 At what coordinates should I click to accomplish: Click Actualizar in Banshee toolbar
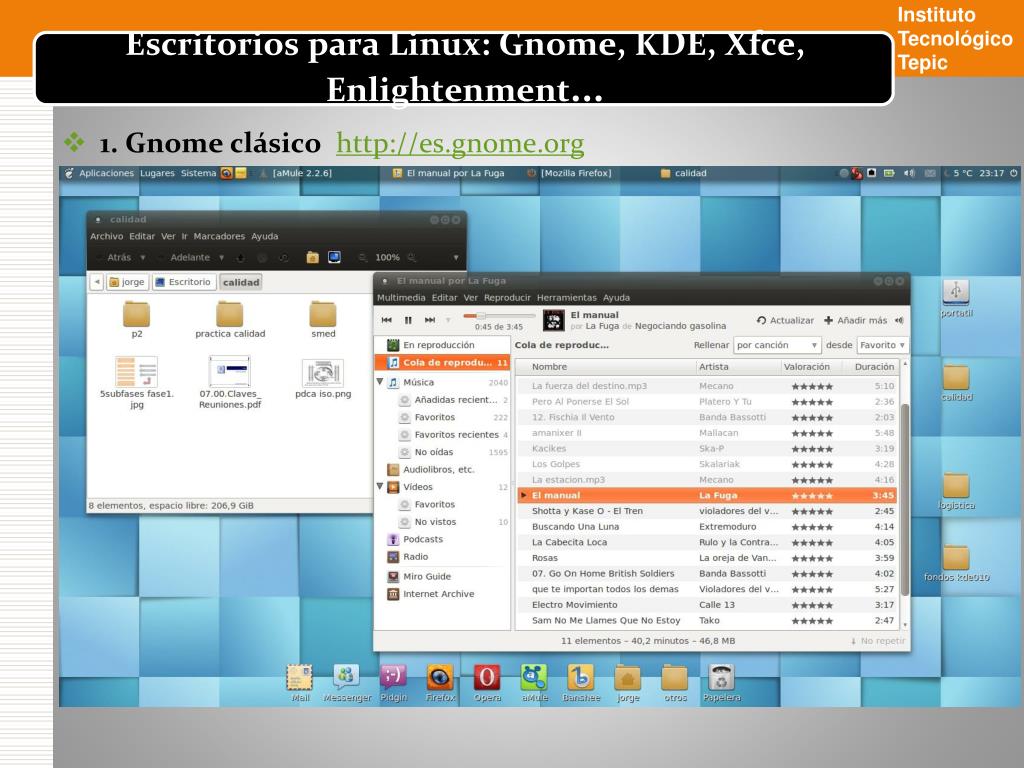click(x=785, y=321)
